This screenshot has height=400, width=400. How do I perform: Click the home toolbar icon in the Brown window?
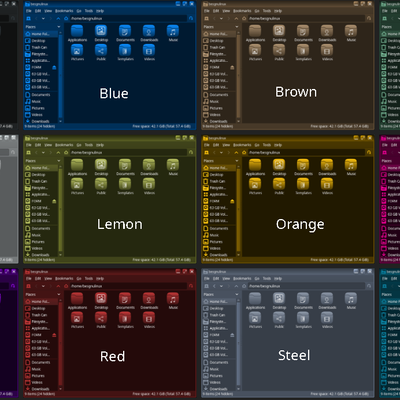click(244, 18)
